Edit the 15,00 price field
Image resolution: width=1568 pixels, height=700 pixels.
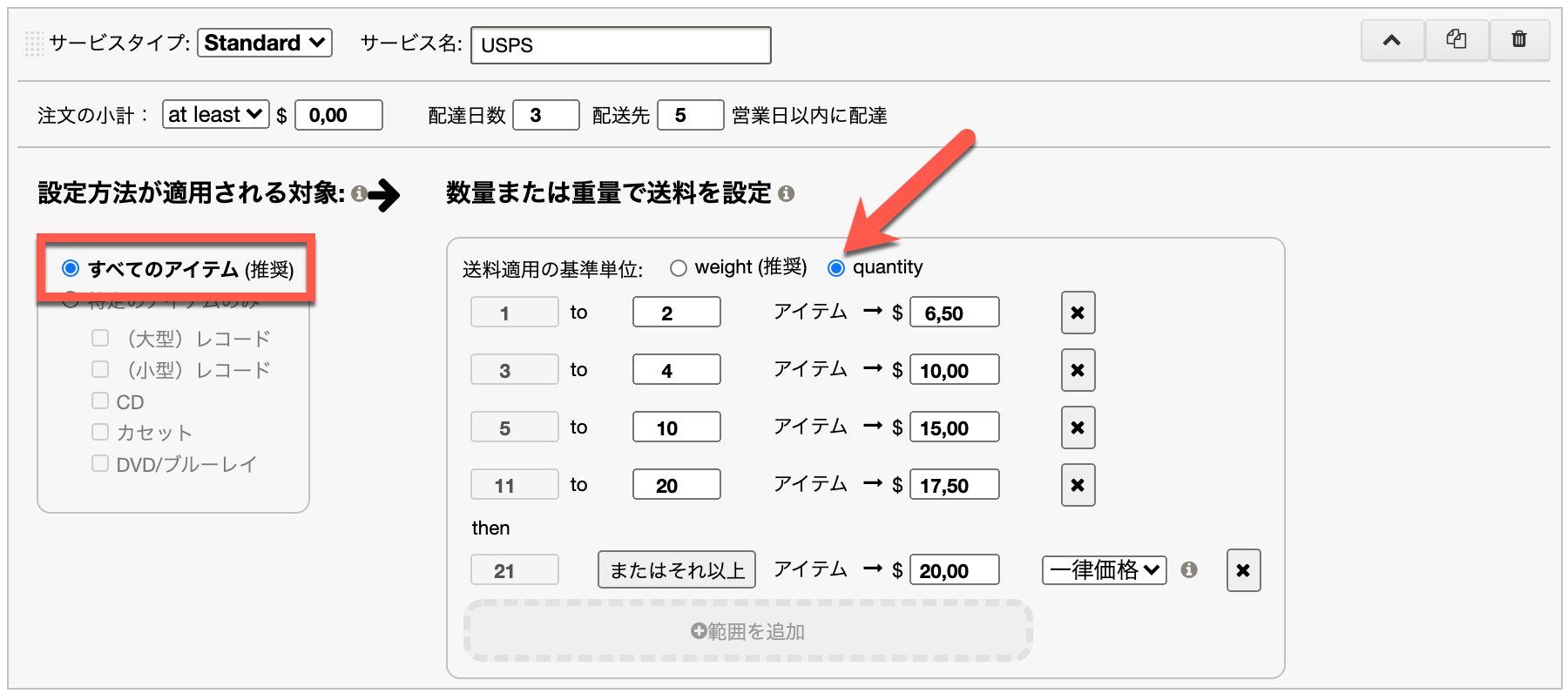point(955,427)
